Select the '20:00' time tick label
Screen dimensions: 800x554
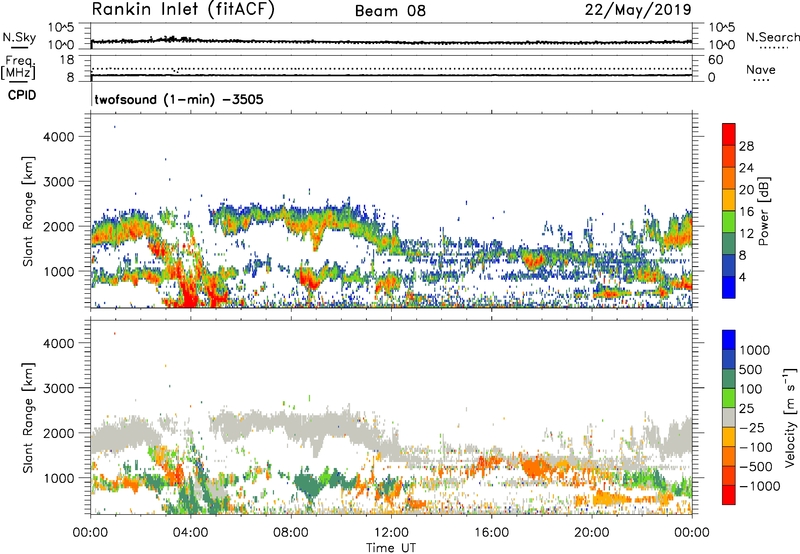point(591,533)
